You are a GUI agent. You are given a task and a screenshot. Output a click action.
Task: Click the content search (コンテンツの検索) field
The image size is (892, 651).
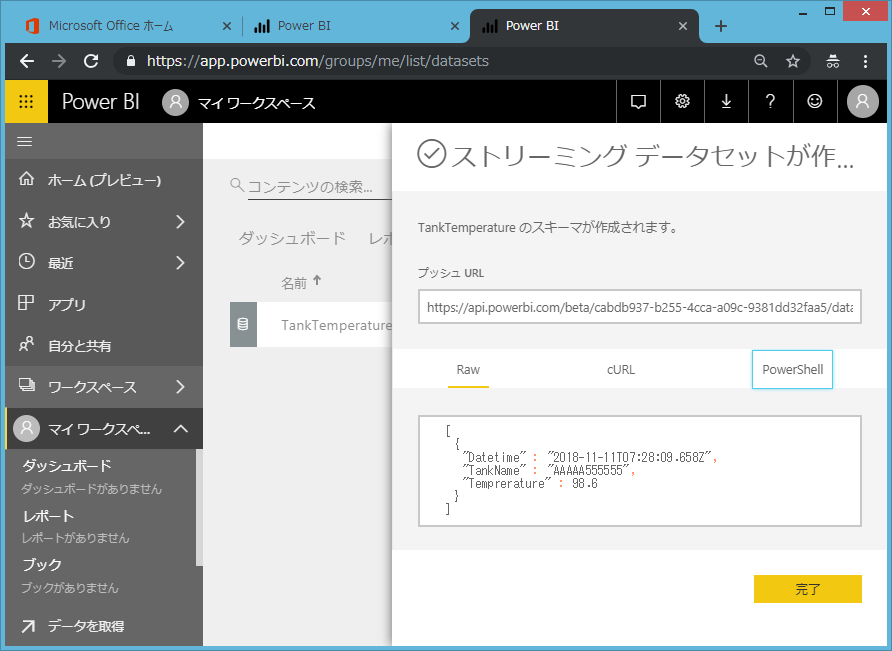click(319, 187)
